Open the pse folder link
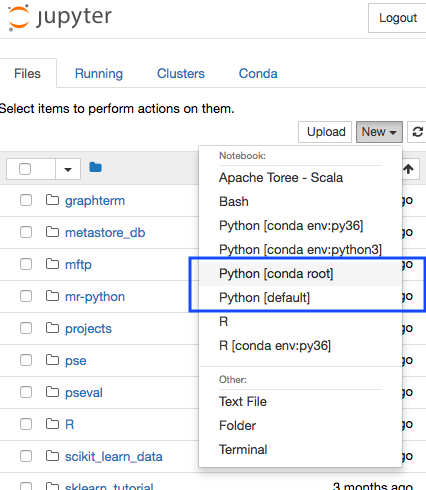426x490 pixels. coord(76,361)
